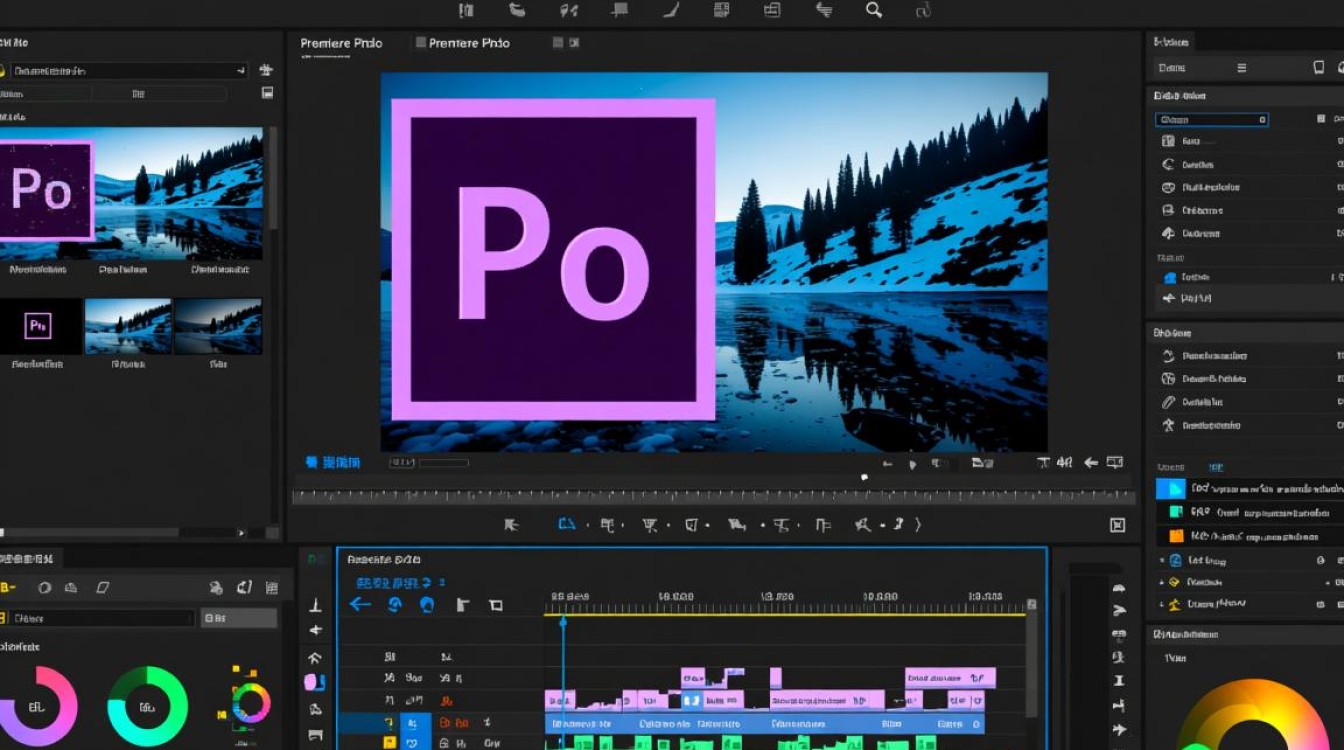Click the dark text field in the lower-left panel
1344x750 pixels.
(x=100, y=618)
